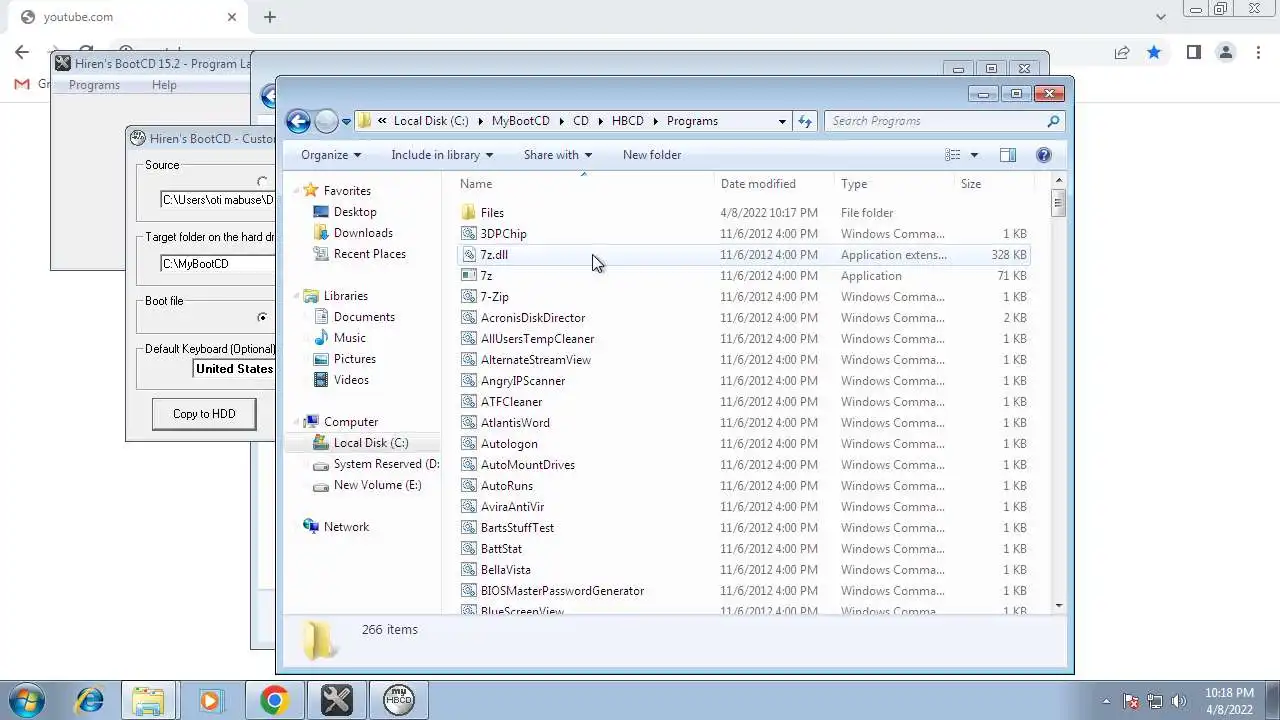
Task: Open the Share with menu
Action: click(558, 155)
